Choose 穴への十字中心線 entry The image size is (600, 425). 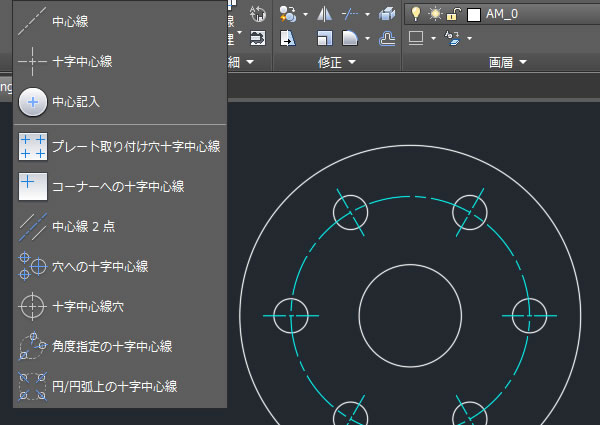tap(120, 267)
